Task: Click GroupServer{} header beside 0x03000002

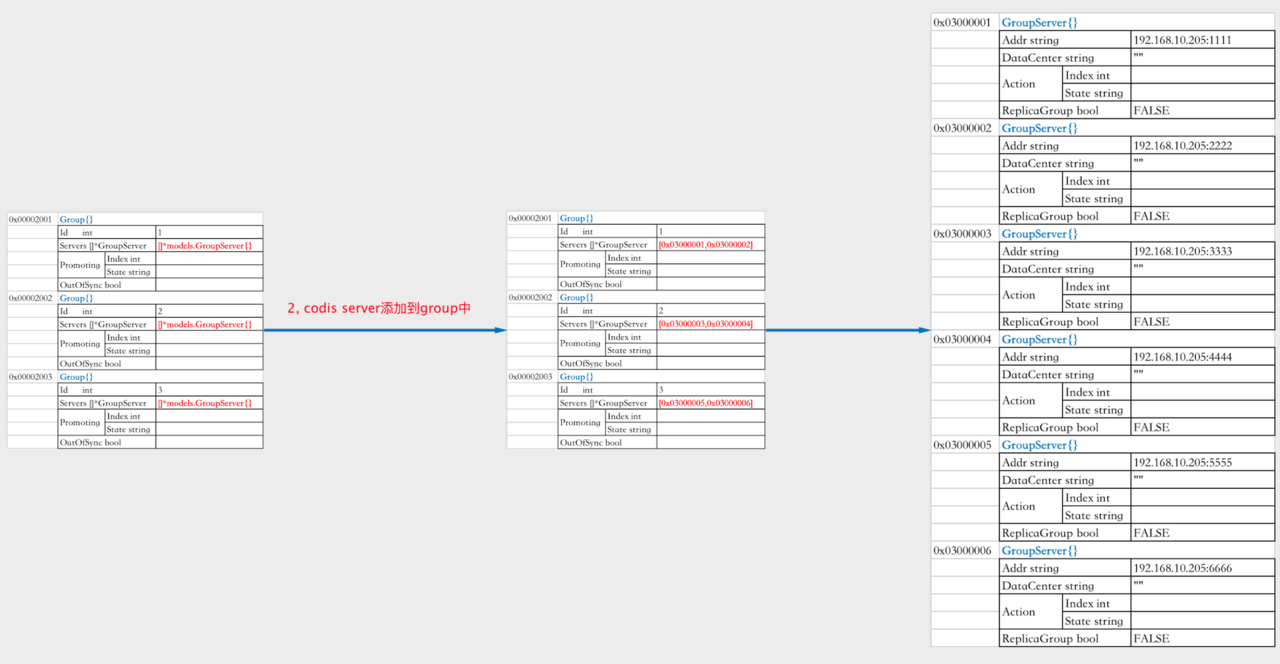Action: point(1040,128)
